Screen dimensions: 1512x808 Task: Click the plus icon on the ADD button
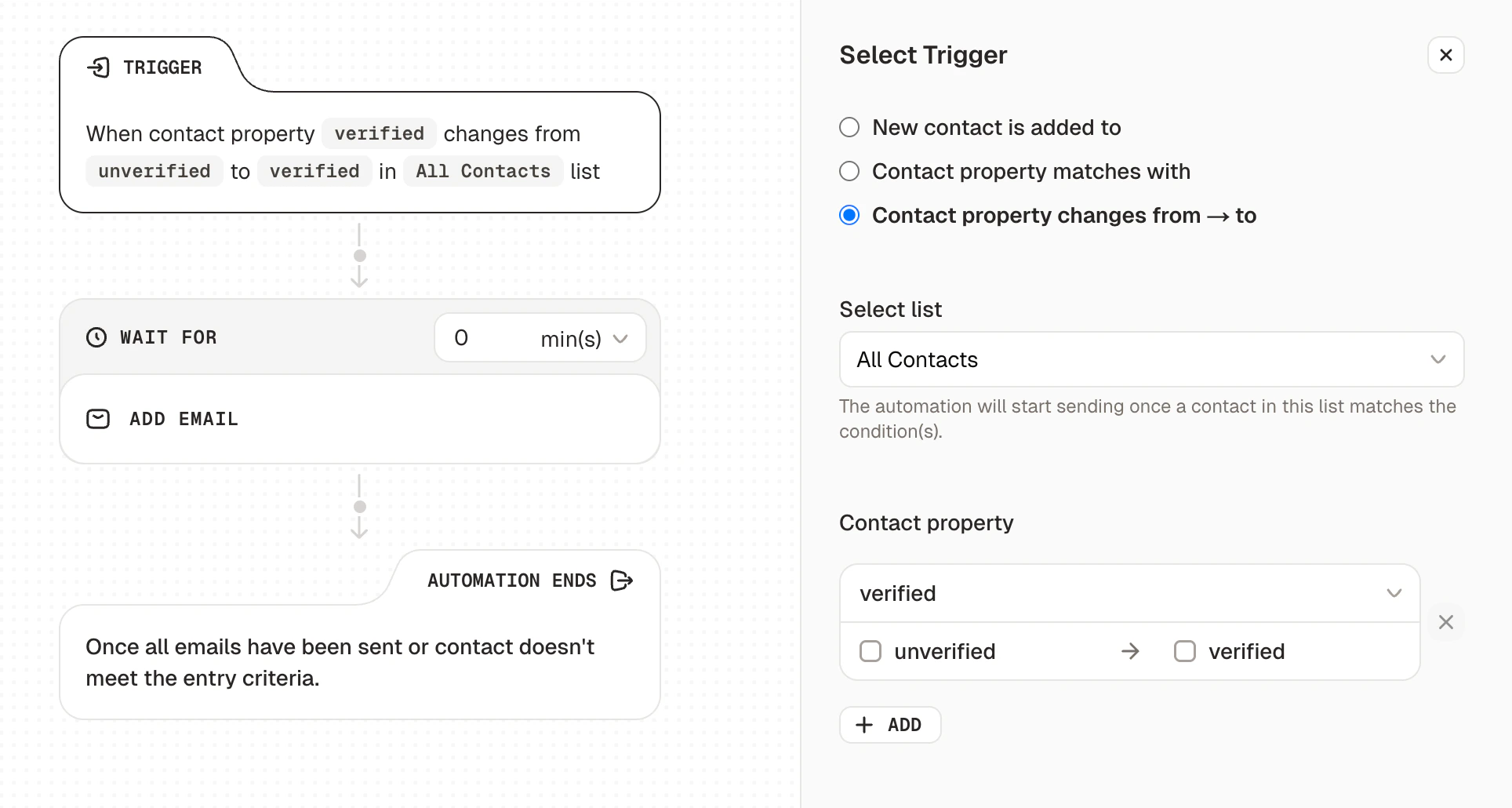(863, 724)
